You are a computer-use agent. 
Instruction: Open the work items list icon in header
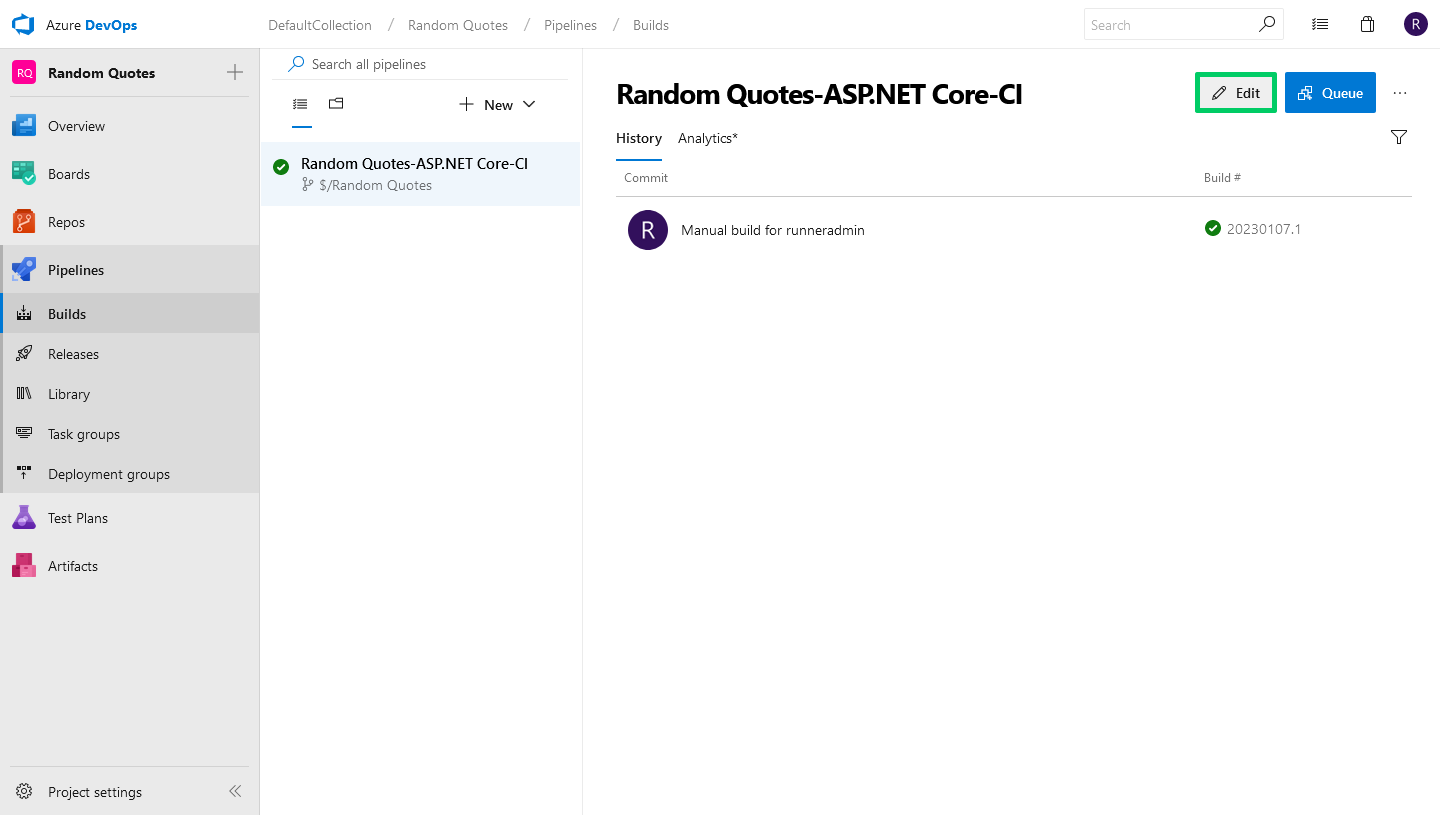[1320, 25]
